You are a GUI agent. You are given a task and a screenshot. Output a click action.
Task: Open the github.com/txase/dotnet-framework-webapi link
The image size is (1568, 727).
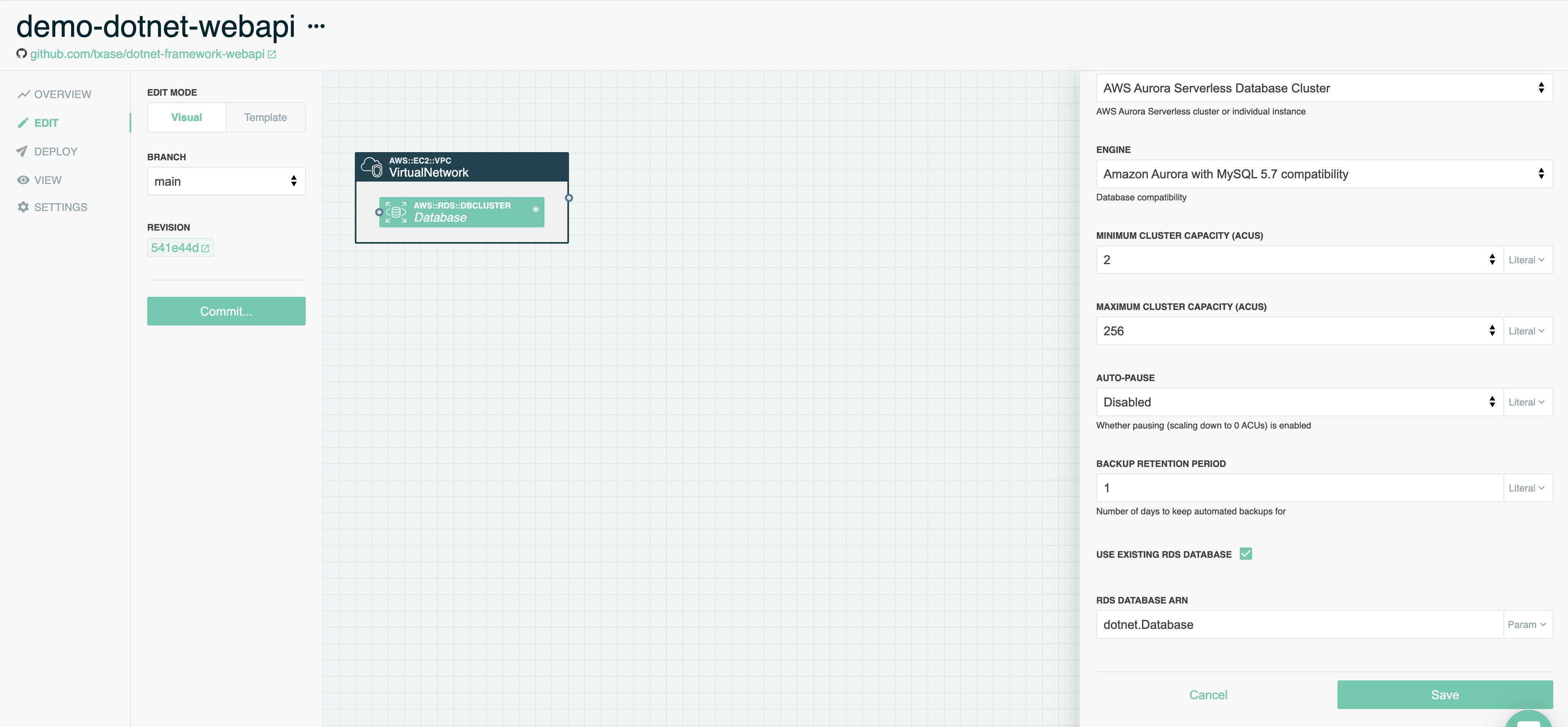point(147,54)
